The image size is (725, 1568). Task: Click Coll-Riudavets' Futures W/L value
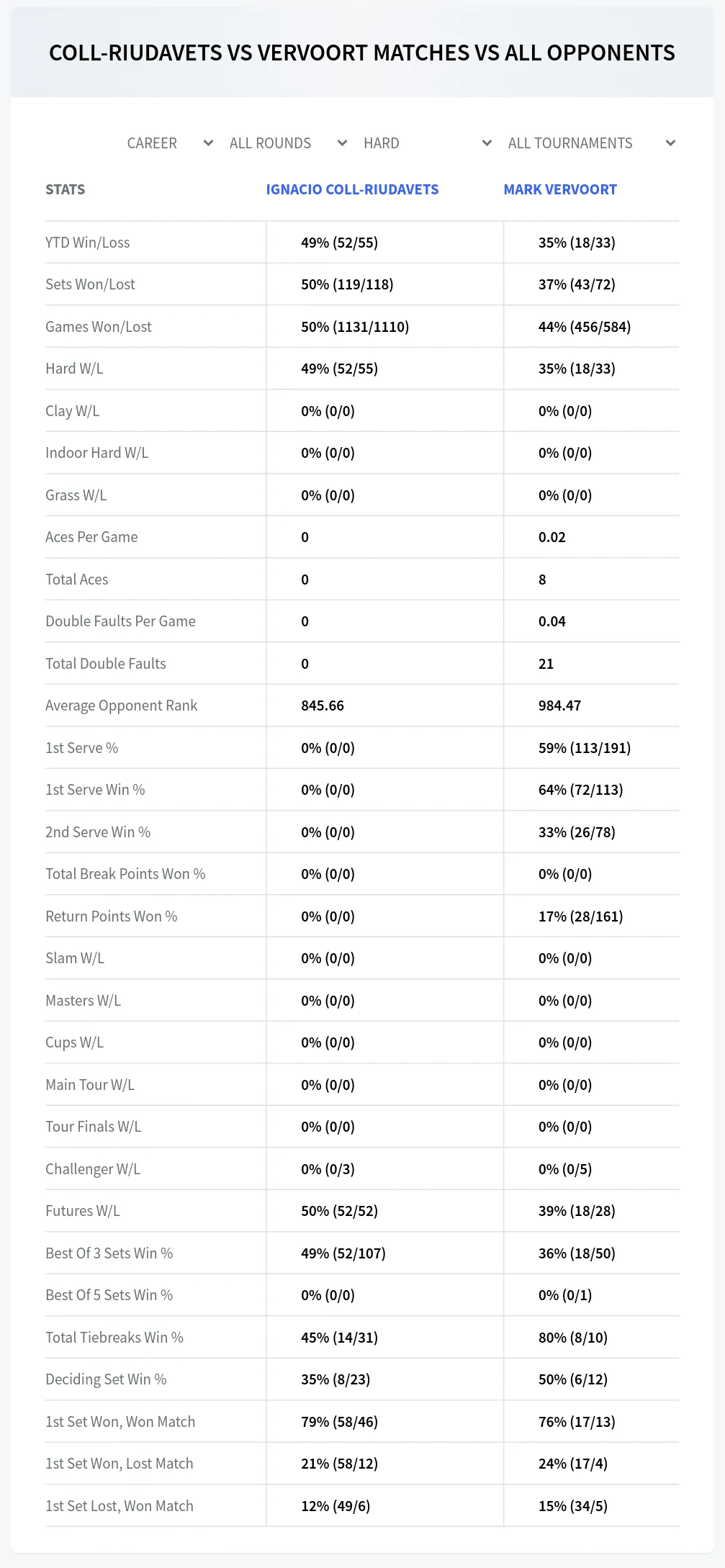(x=339, y=1211)
